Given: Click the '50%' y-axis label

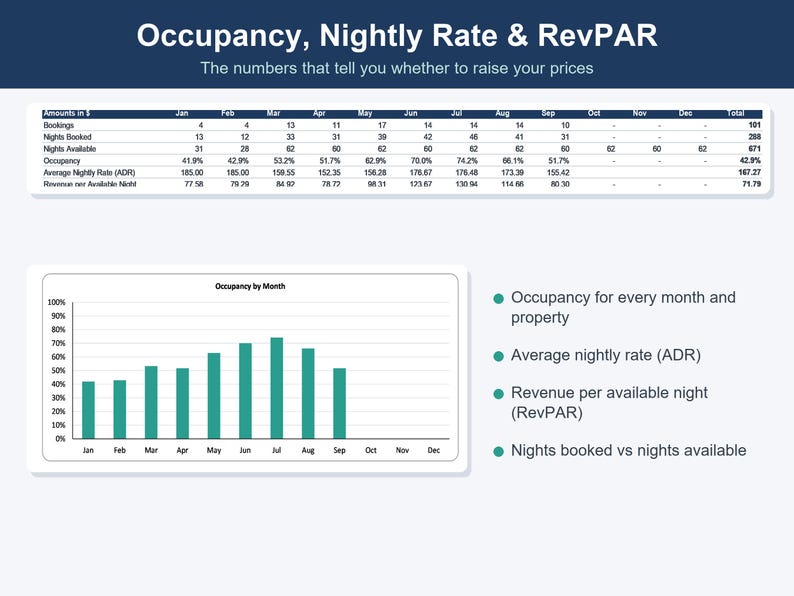Looking at the screenshot, I should click(58, 371).
